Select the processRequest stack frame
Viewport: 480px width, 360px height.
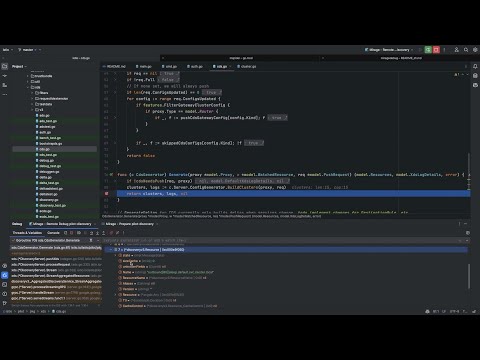coord(56,264)
